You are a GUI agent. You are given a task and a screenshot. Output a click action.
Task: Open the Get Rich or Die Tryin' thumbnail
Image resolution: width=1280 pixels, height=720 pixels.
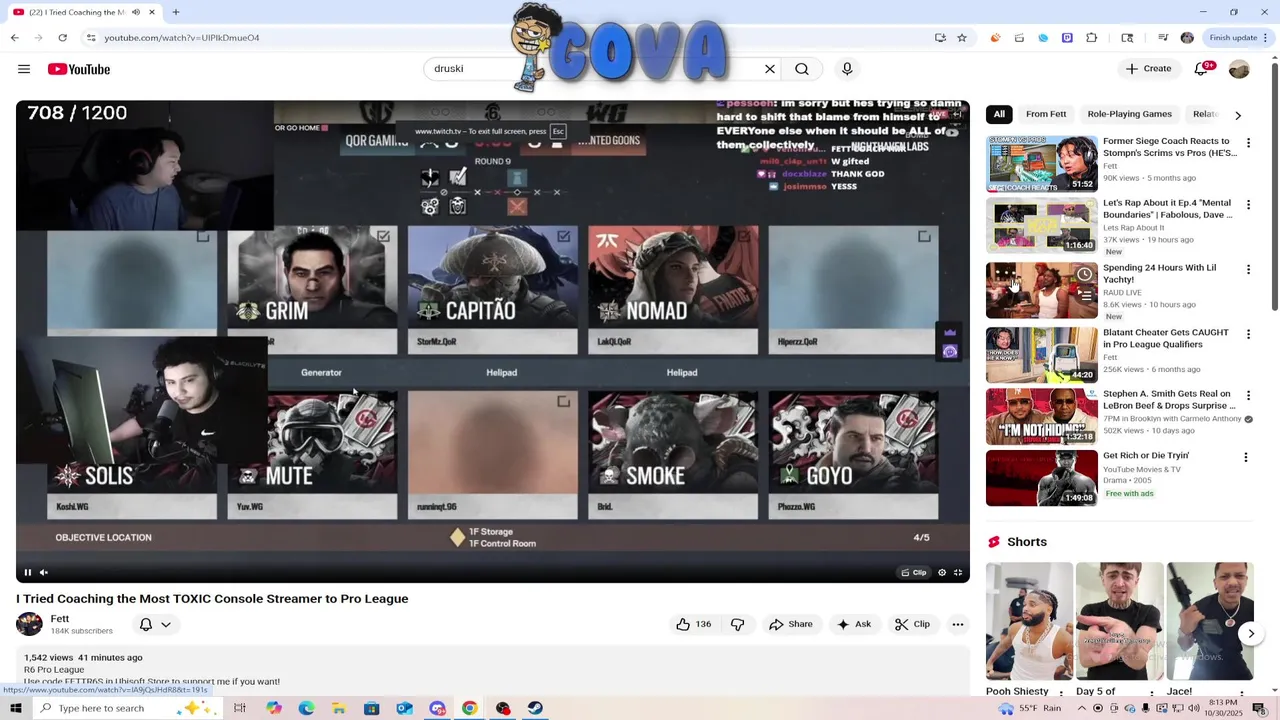(x=1042, y=478)
